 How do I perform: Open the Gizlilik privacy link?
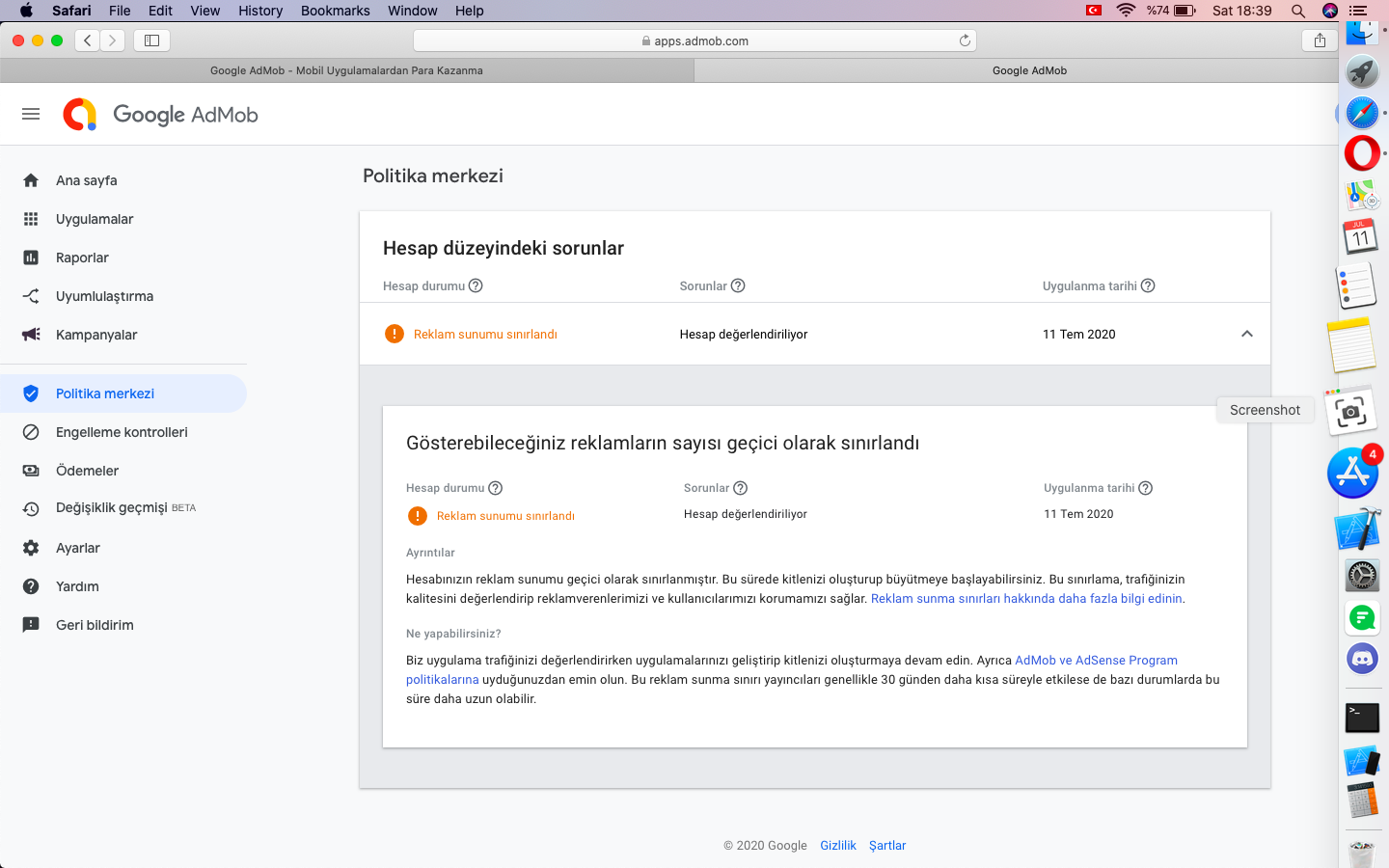pos(838,846)
